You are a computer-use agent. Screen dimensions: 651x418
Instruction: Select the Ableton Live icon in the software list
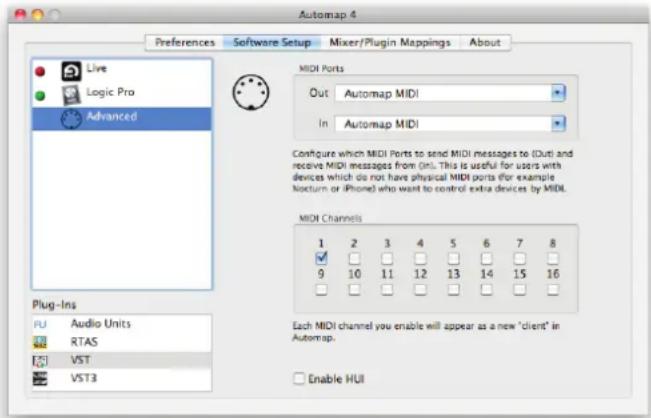coord(71,71)
